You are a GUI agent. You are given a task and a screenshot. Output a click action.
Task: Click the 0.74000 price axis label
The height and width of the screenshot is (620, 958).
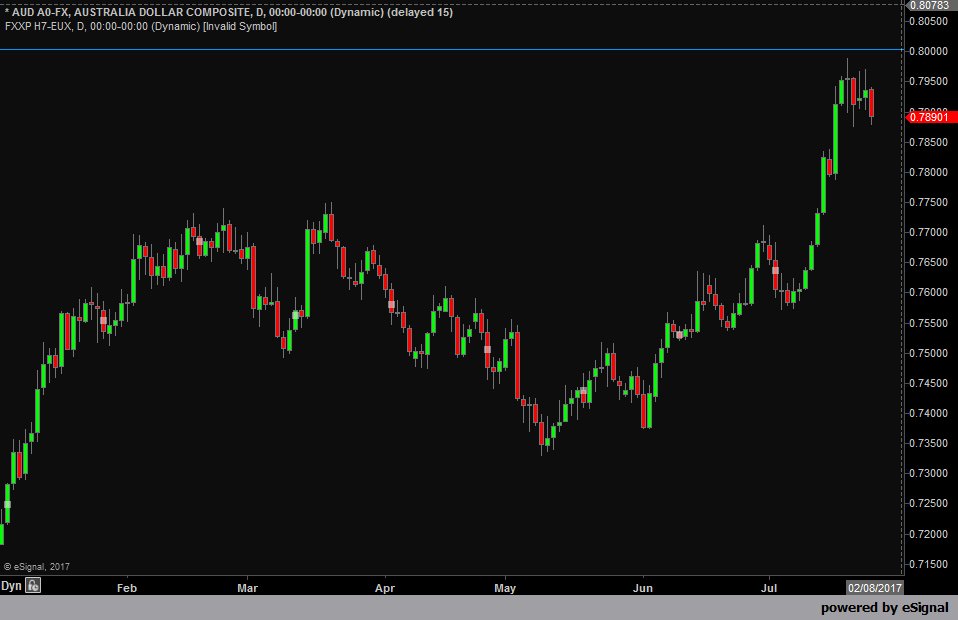(x=929, y=414)
